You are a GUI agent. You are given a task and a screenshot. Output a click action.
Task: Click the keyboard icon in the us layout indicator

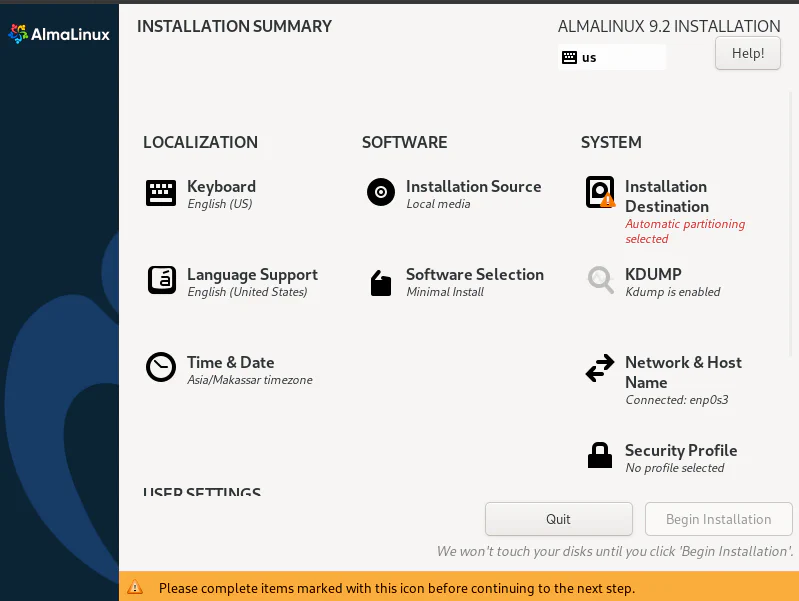[569, 57]
